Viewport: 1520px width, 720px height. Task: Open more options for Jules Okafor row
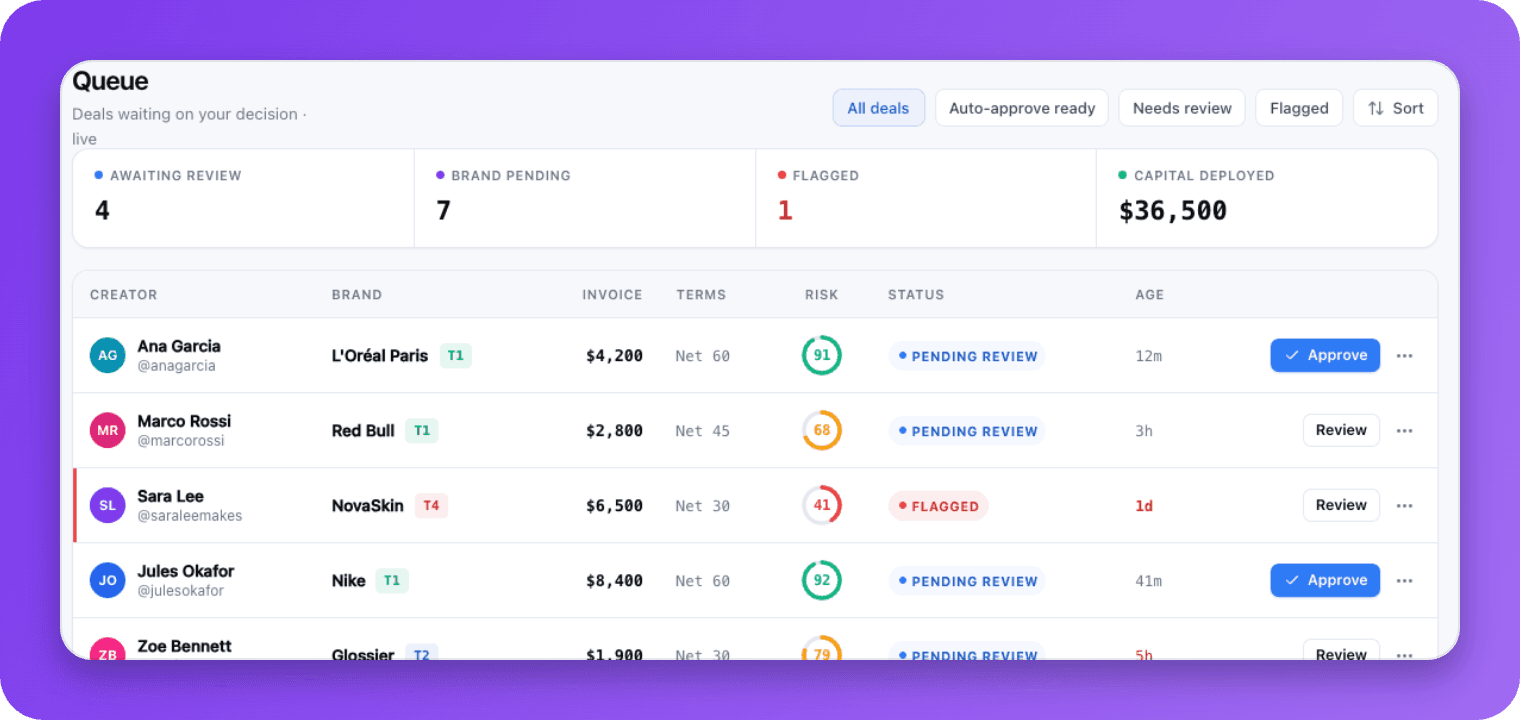point(1404,581)
